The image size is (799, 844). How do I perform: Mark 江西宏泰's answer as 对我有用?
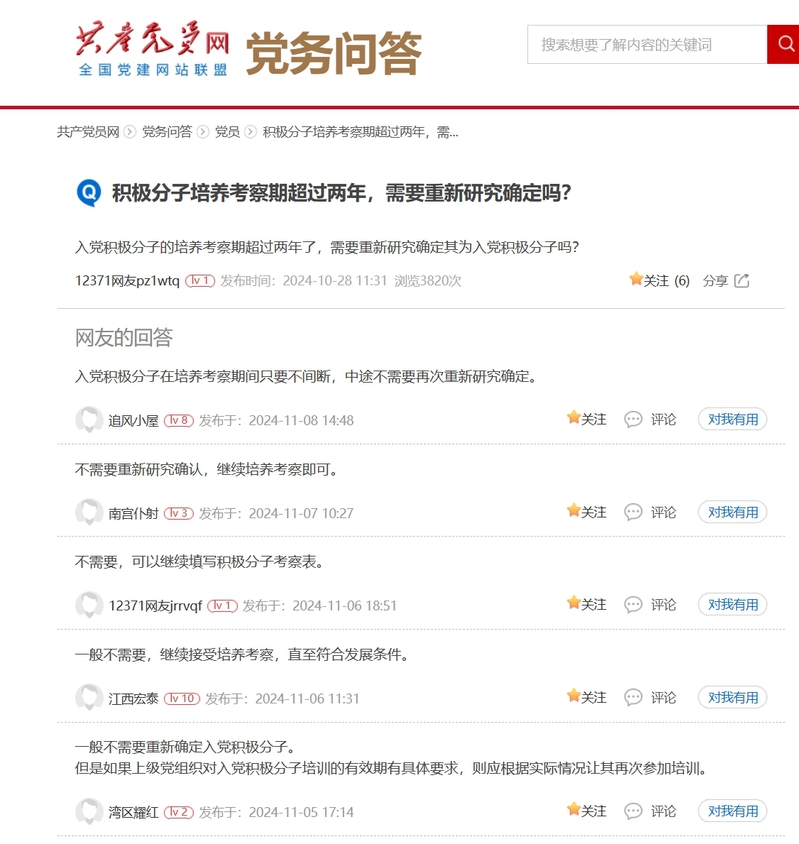(x=732, y=698)
